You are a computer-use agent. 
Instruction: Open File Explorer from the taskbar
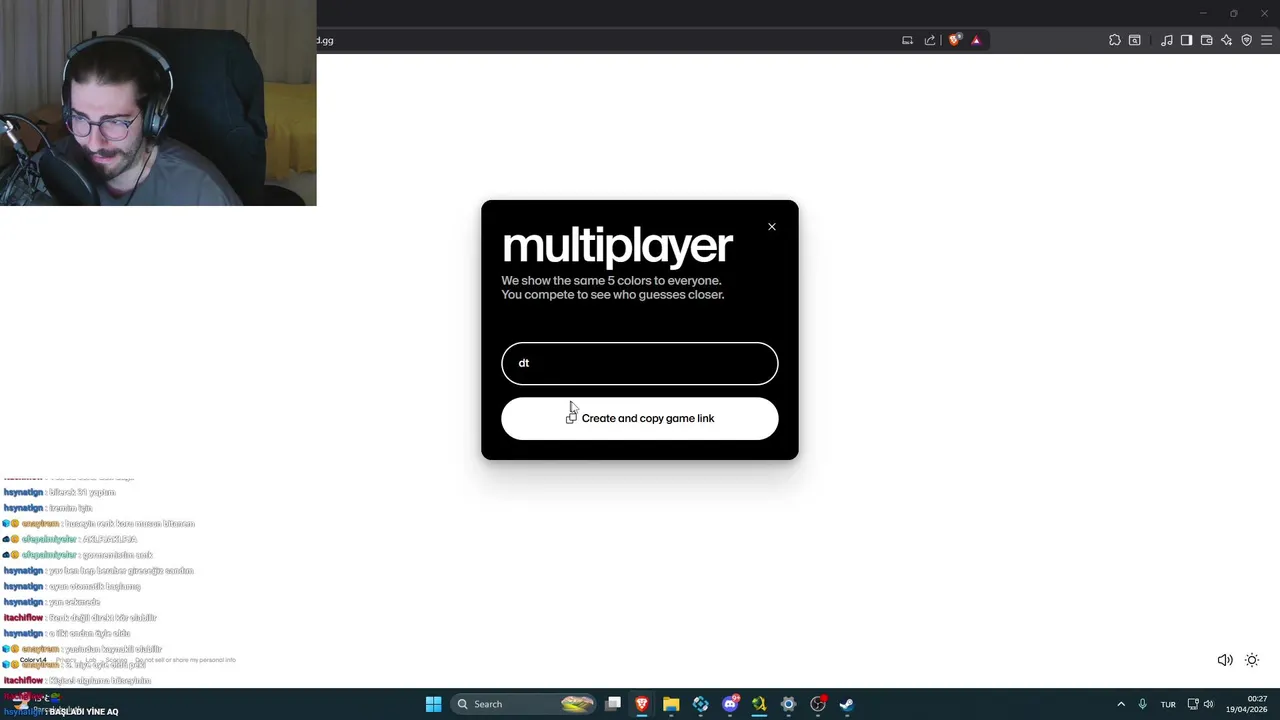[x=671, y=704]
